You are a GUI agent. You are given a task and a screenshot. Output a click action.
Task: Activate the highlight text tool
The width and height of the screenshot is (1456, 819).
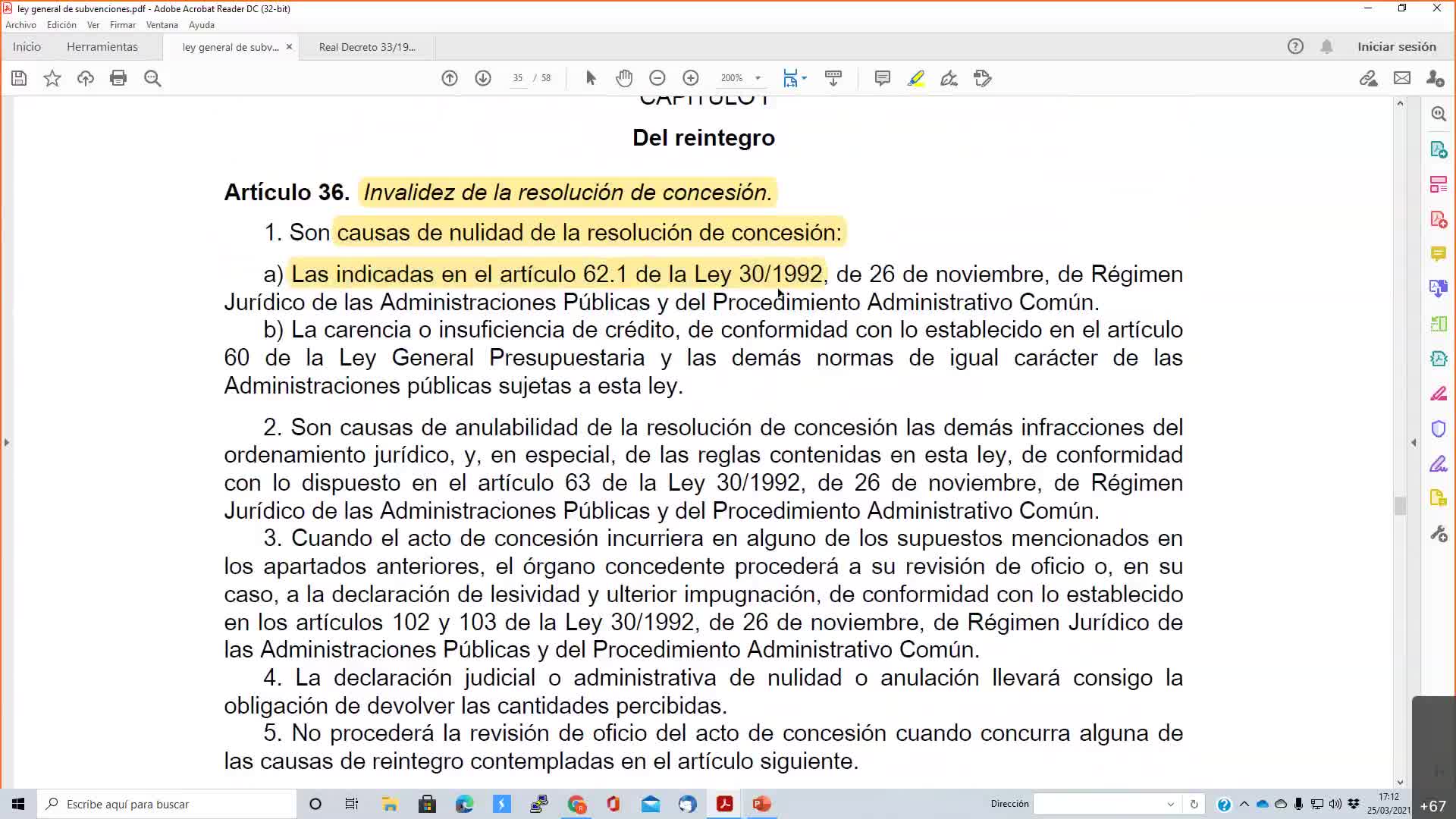point(916,78)
